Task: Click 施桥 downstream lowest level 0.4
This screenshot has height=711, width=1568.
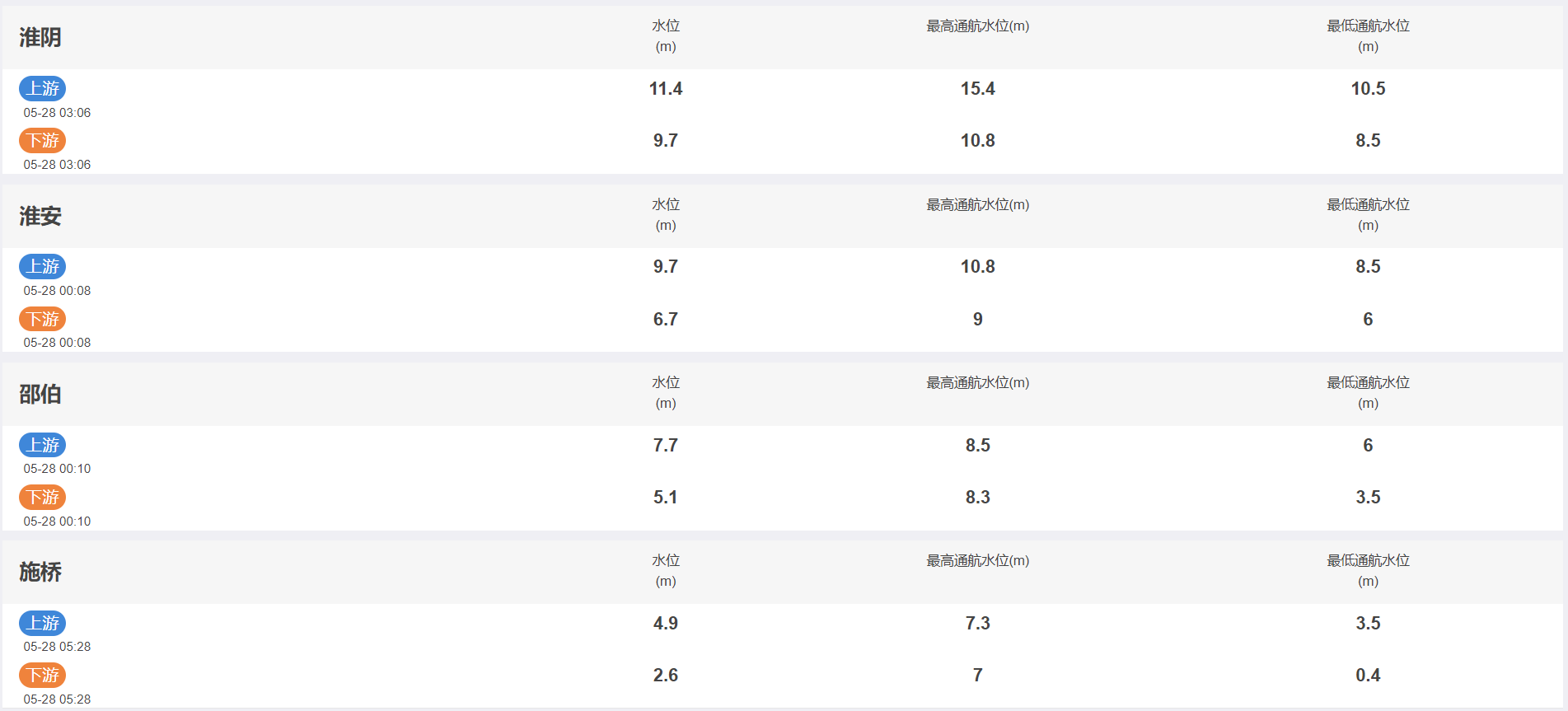Action: 1368,675
